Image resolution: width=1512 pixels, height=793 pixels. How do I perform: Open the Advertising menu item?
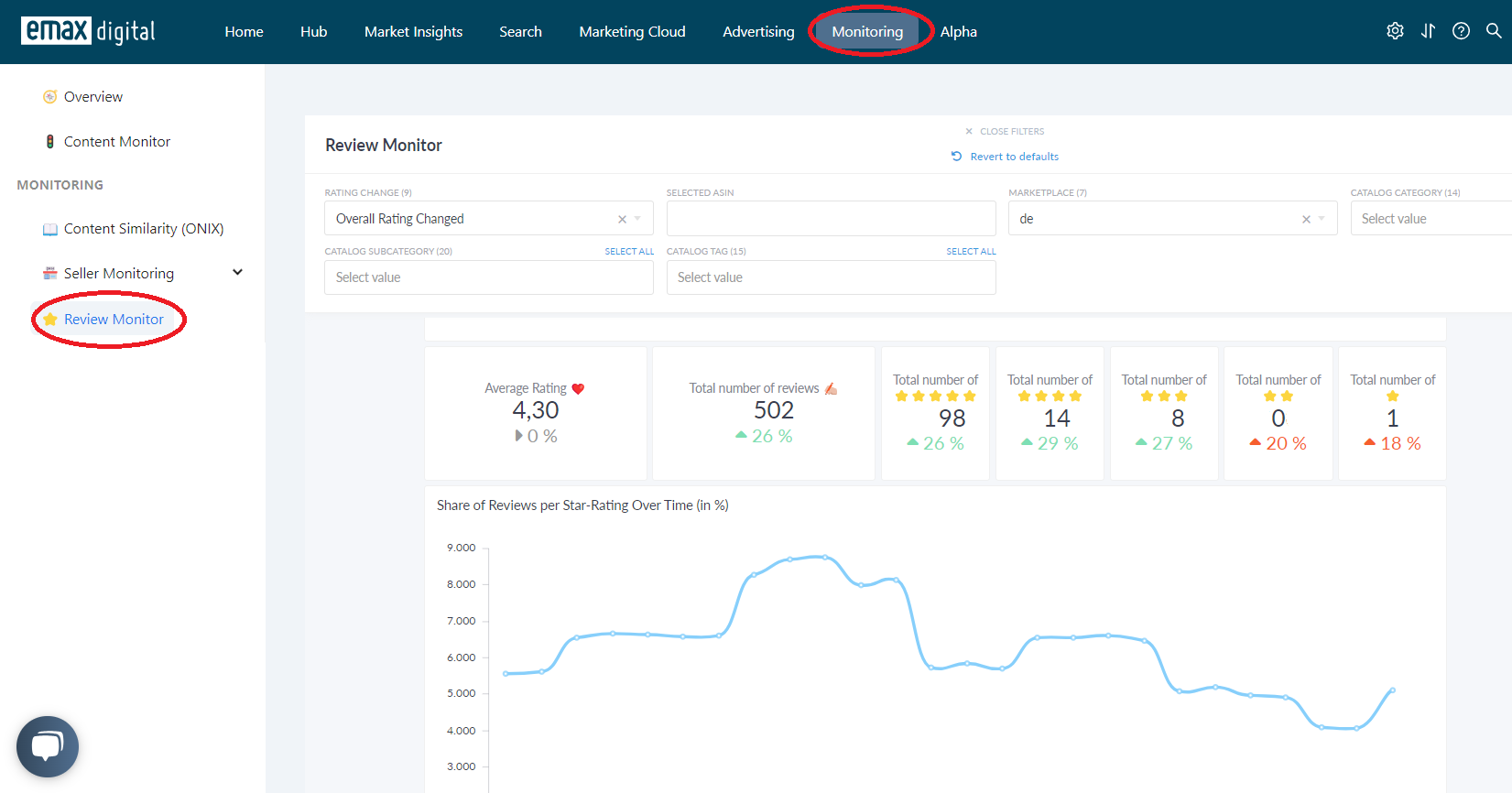point(758,32)
